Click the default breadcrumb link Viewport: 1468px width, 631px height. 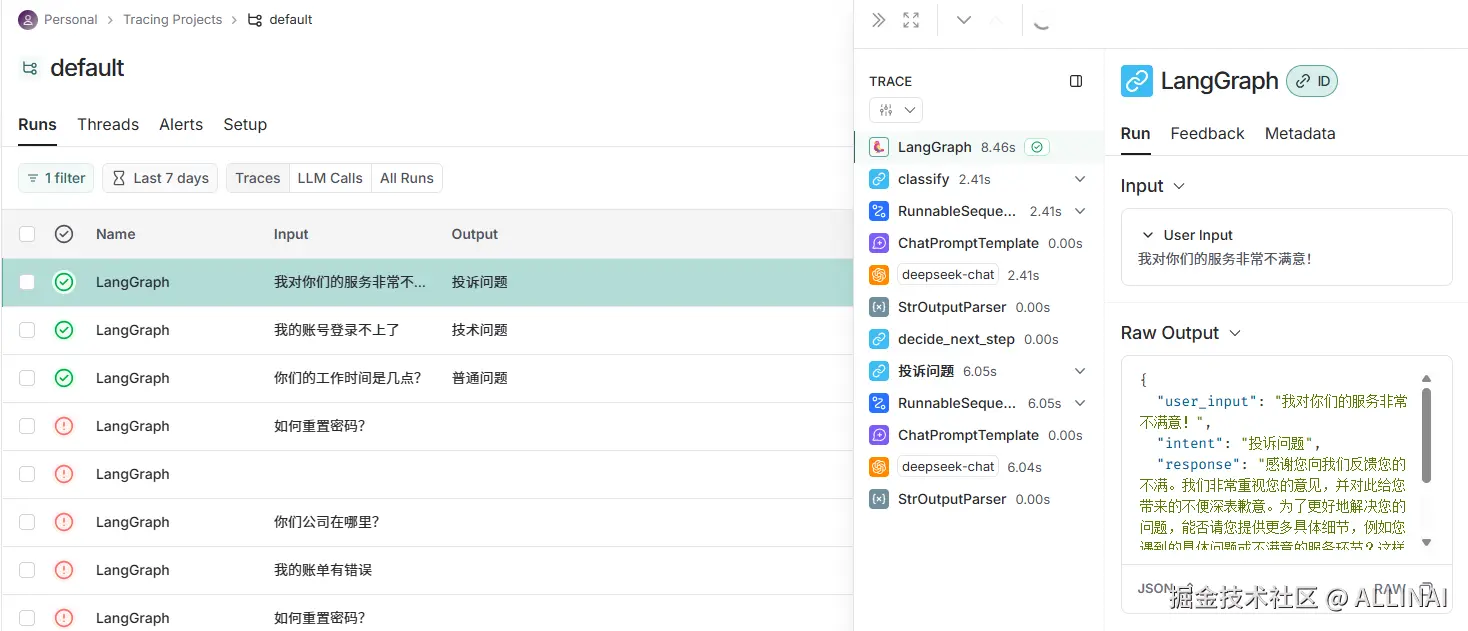coord(291,19)
